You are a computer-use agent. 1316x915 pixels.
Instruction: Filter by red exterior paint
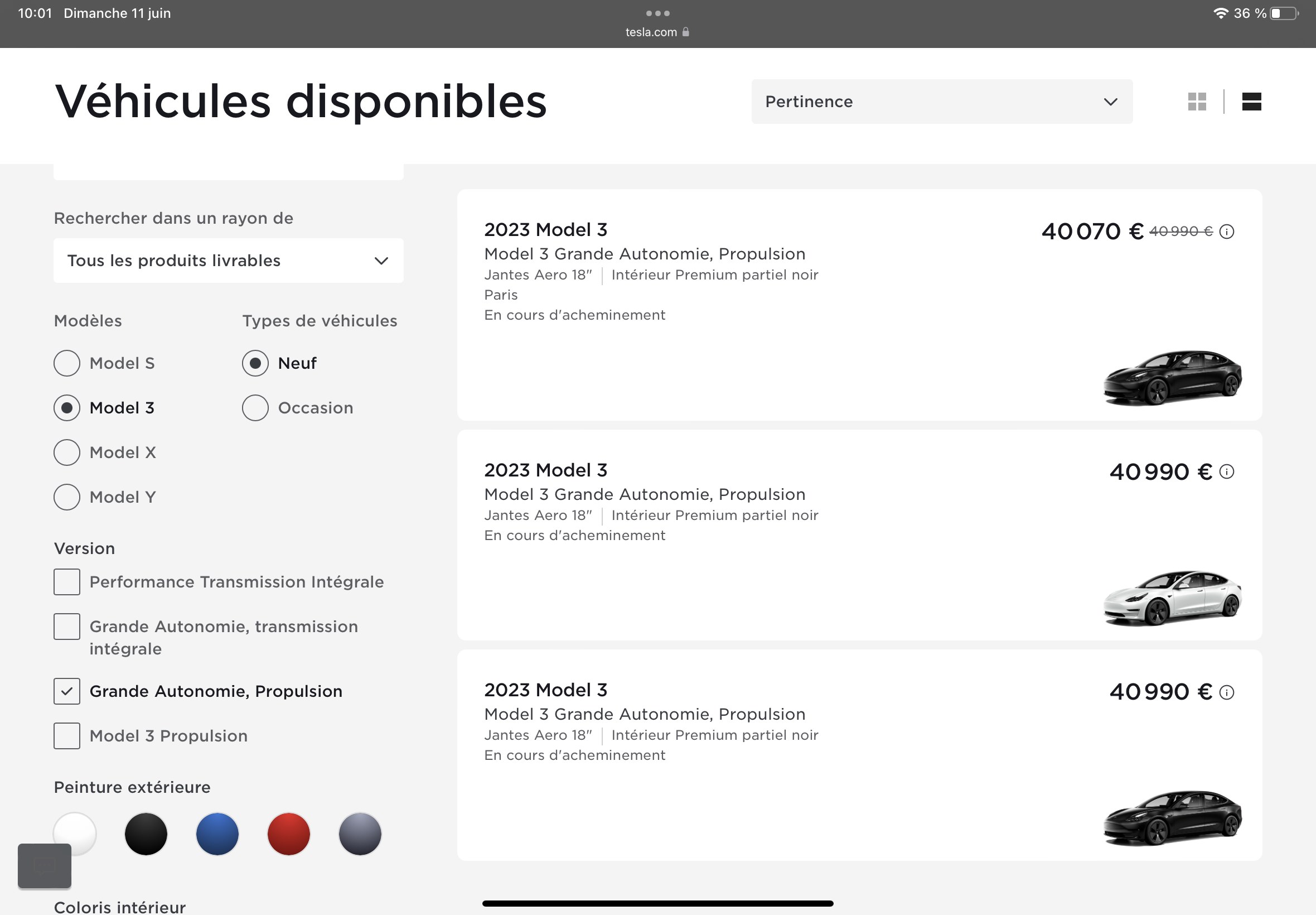(289, 834)
